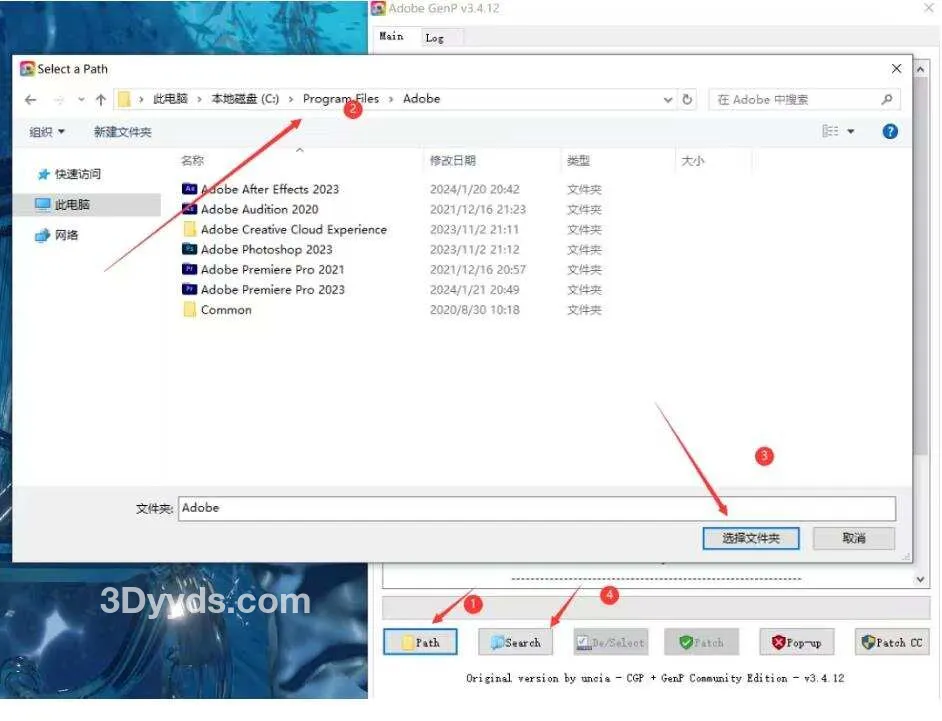
Task: Click the Help question mark icon
Action: tap(890, 131)
